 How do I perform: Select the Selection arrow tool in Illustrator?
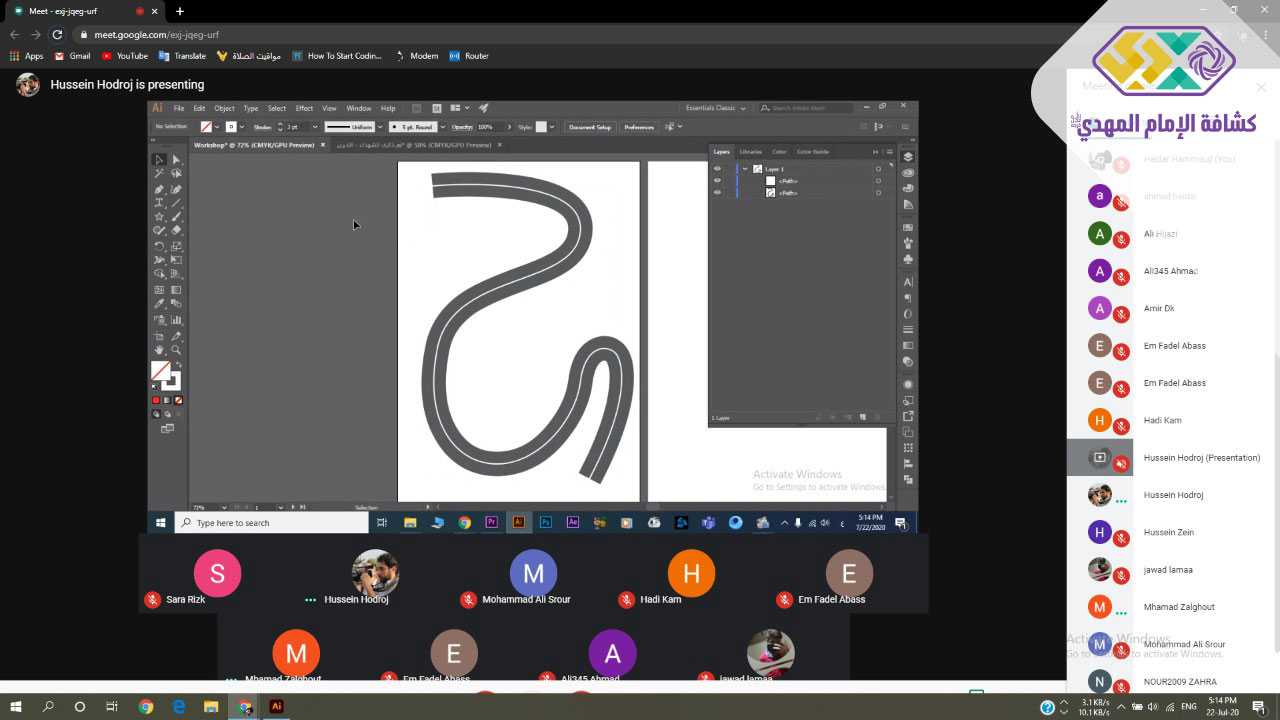(159, 160)
